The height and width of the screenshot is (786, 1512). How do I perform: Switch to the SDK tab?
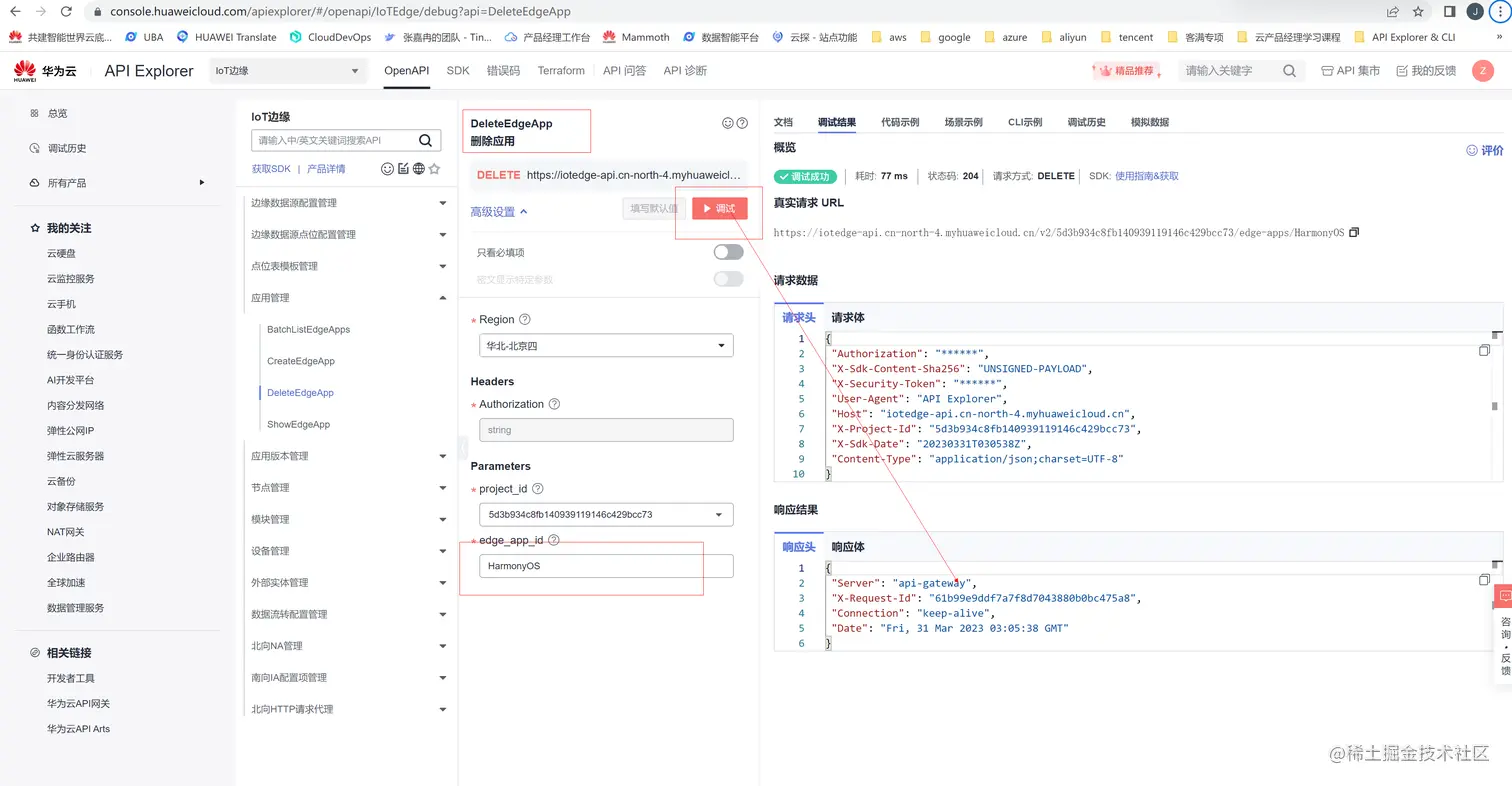458,71
